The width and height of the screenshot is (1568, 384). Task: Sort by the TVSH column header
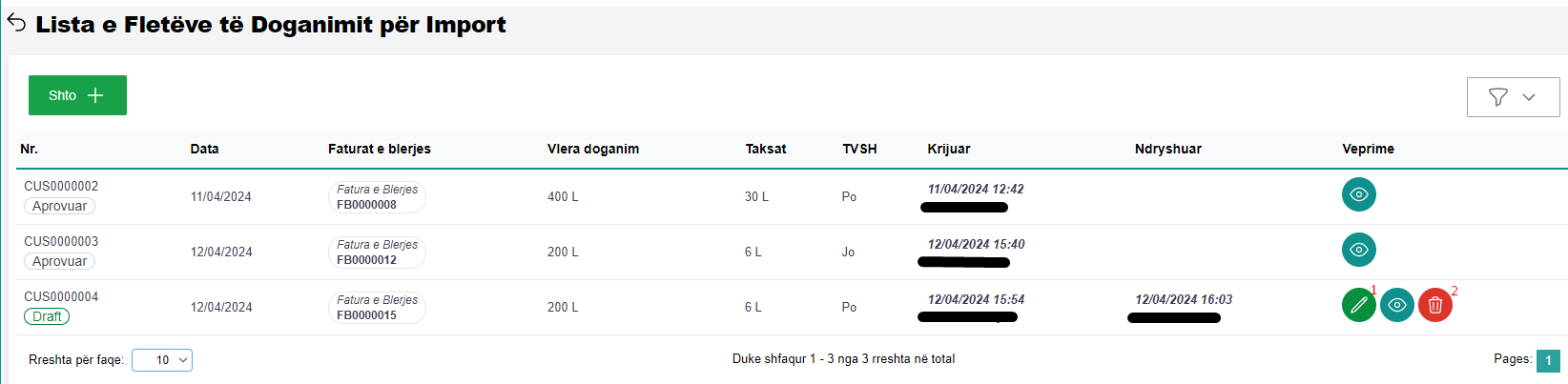coord(859,149)
